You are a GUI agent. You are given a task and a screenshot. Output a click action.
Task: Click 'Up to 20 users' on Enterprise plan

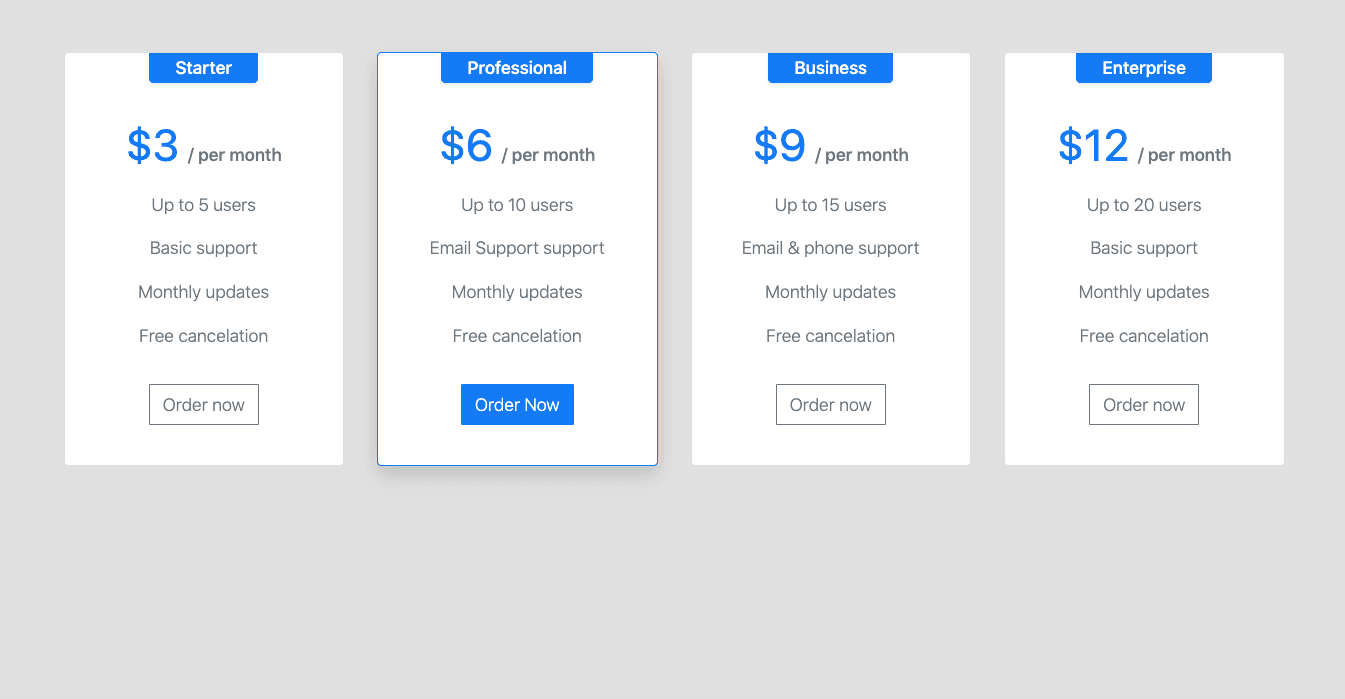pos(1143,204)
